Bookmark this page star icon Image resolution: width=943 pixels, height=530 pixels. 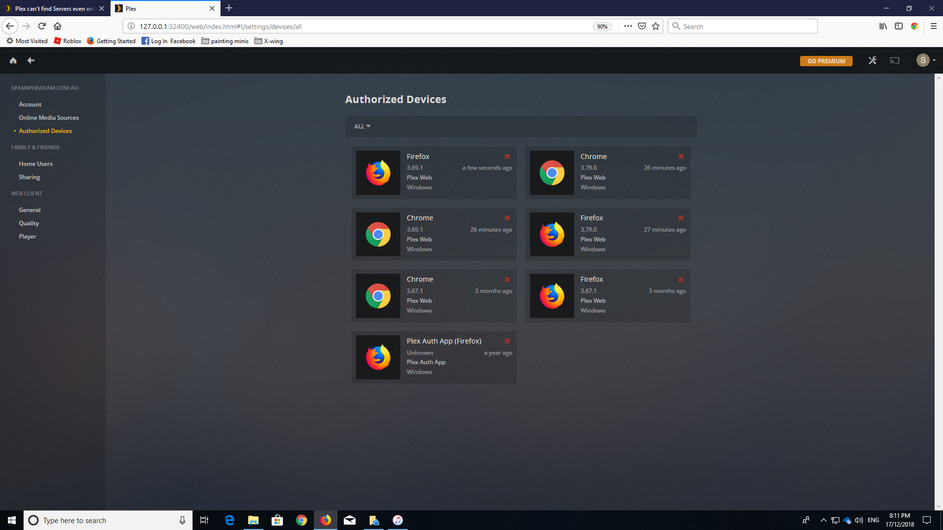[x=656, y=26]
